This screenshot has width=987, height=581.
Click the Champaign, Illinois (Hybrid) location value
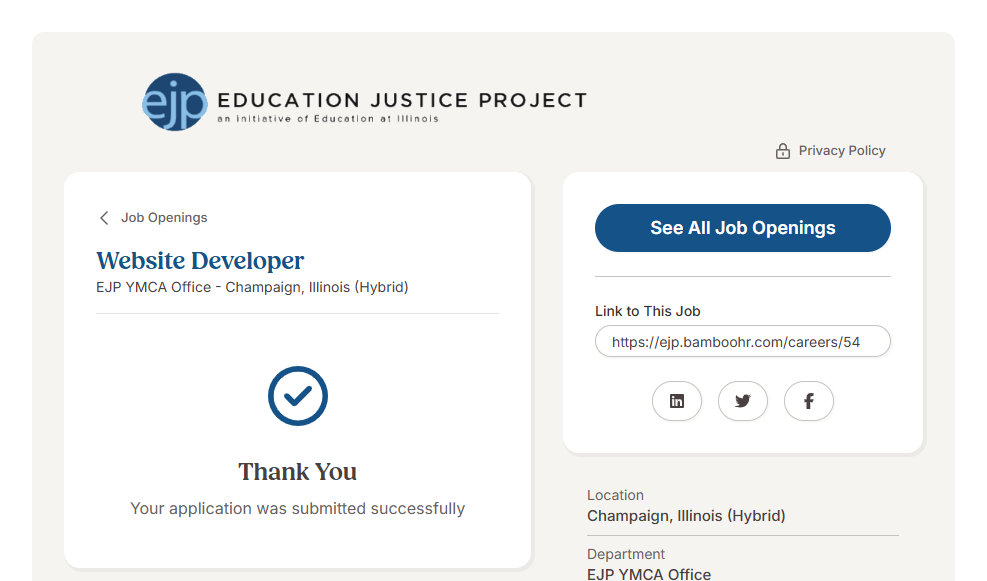(686, 516)
